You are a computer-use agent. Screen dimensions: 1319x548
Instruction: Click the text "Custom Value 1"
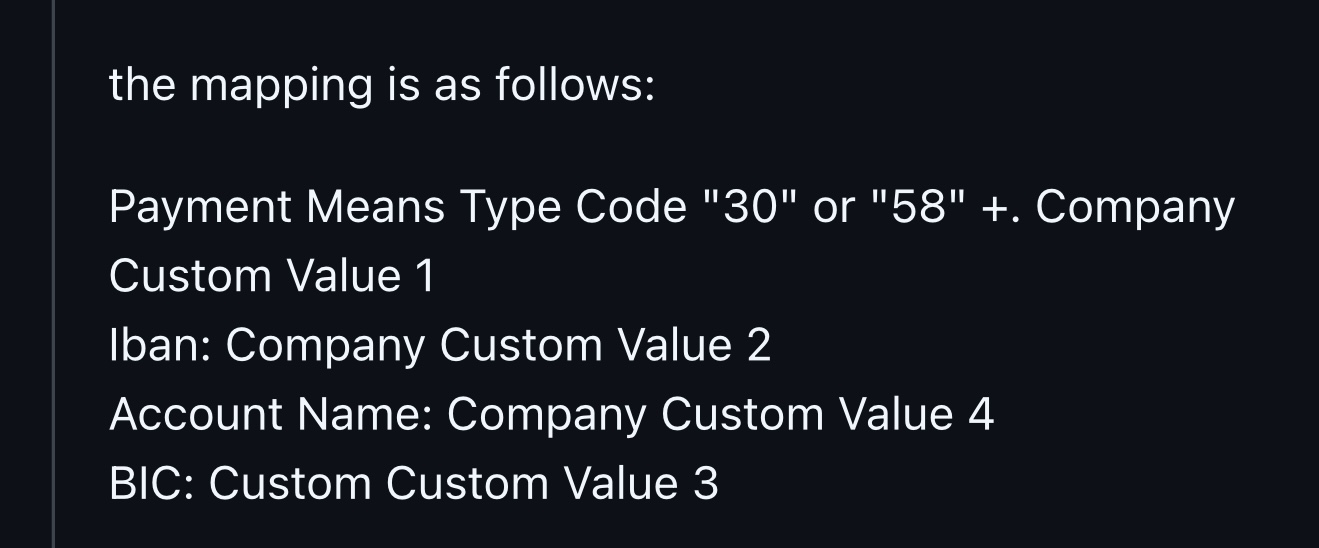coord(272,276)
